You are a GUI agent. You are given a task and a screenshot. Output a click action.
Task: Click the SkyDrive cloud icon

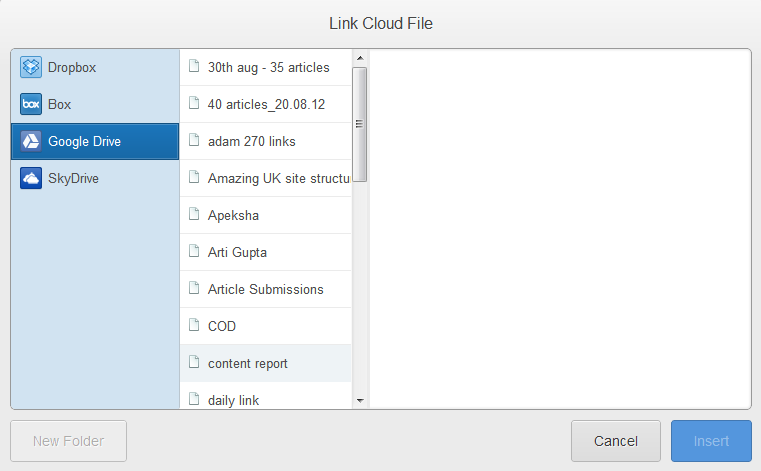click(31, 179)
